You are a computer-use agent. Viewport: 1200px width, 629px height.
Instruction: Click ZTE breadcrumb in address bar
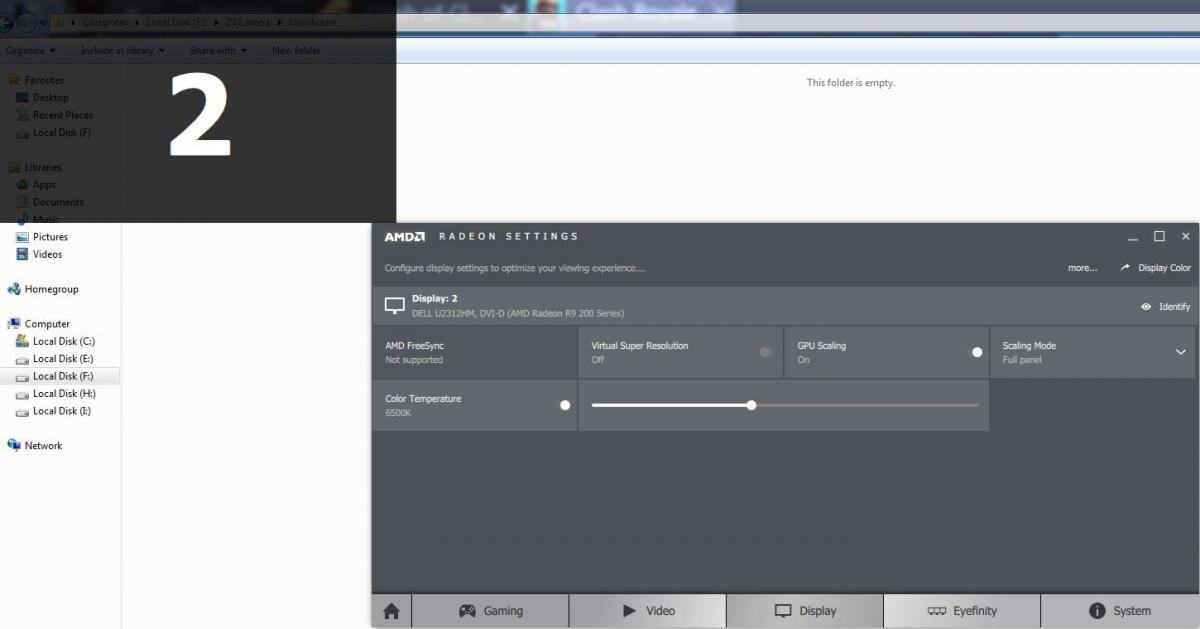tap(249, 22)
